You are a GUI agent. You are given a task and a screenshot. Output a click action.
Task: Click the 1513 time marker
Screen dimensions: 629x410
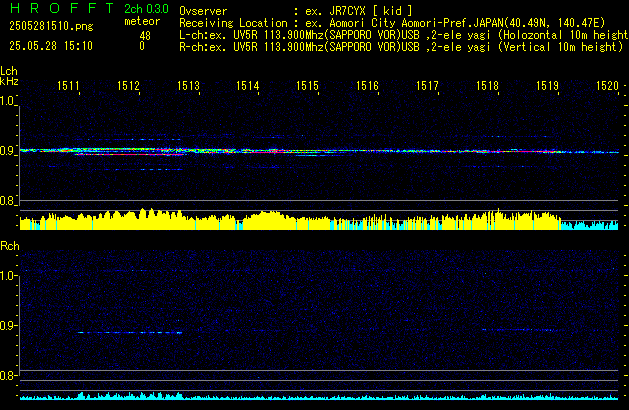[x=188, y=86]
